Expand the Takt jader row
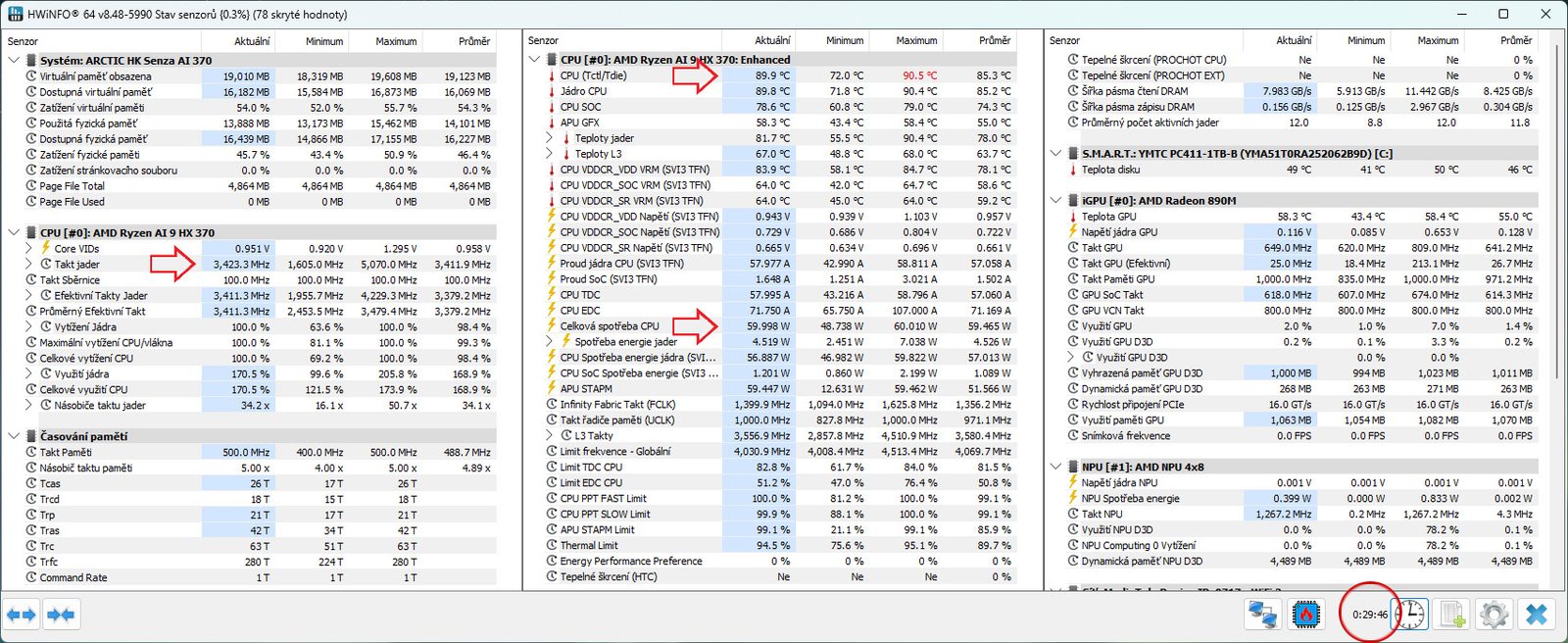 pos(28,265)
